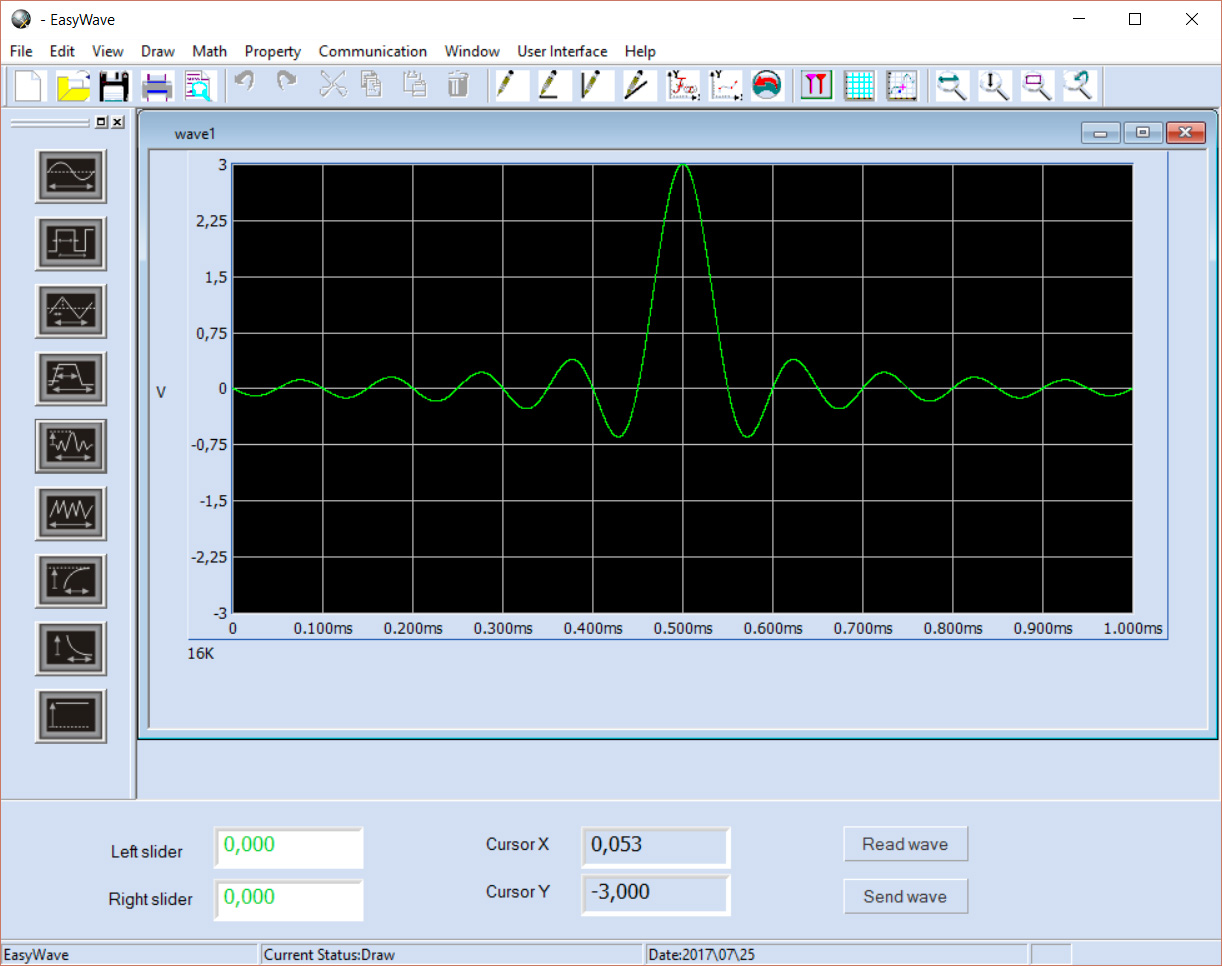Select the exponential rise waveform button
The width and height of the screenshot is (1222, 966).
(71, 581)
